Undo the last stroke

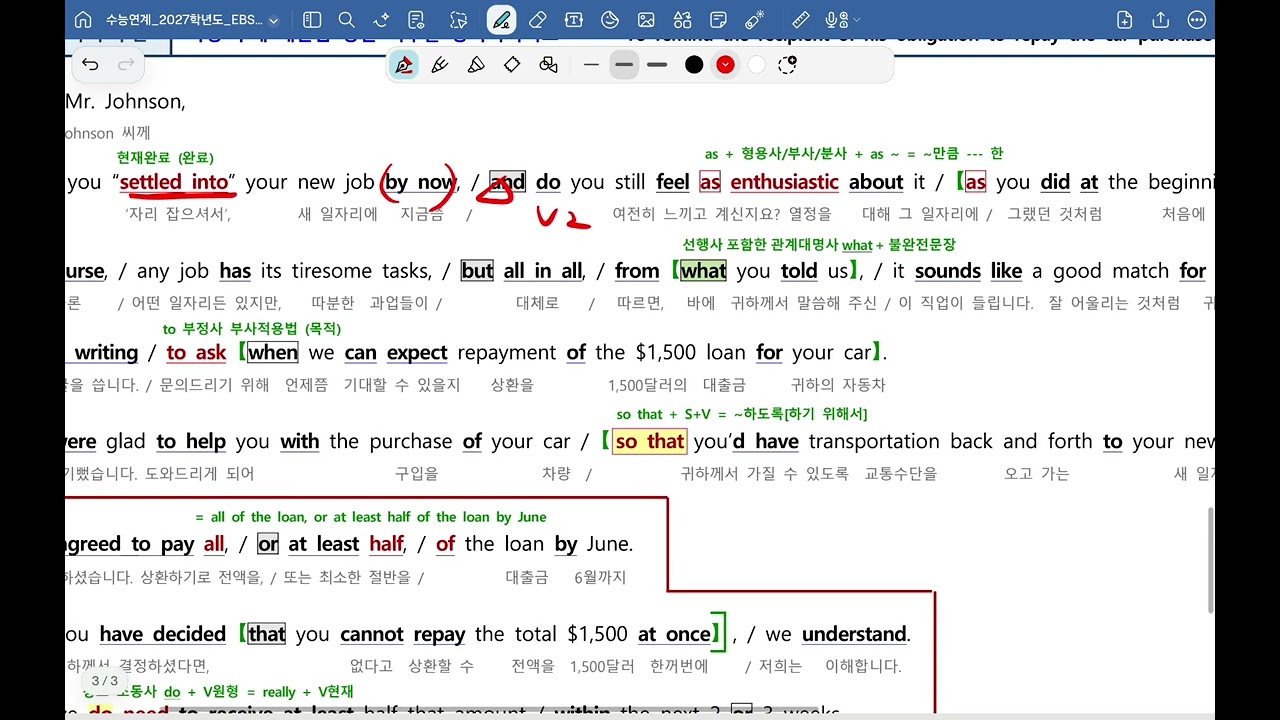(90, 65)
